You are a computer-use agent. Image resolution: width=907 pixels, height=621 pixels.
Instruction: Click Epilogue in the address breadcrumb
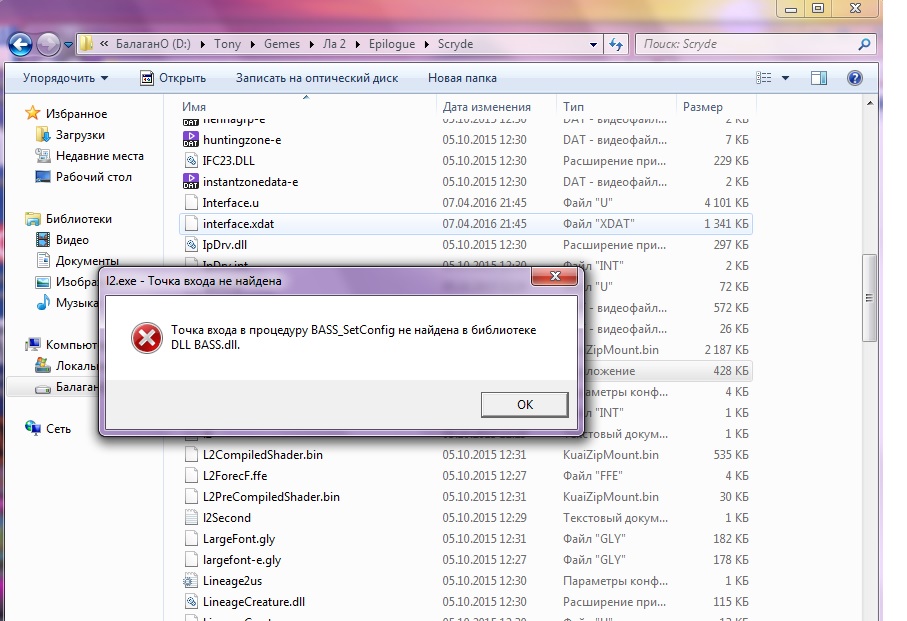pyautogui.click(x=392, y=44)
